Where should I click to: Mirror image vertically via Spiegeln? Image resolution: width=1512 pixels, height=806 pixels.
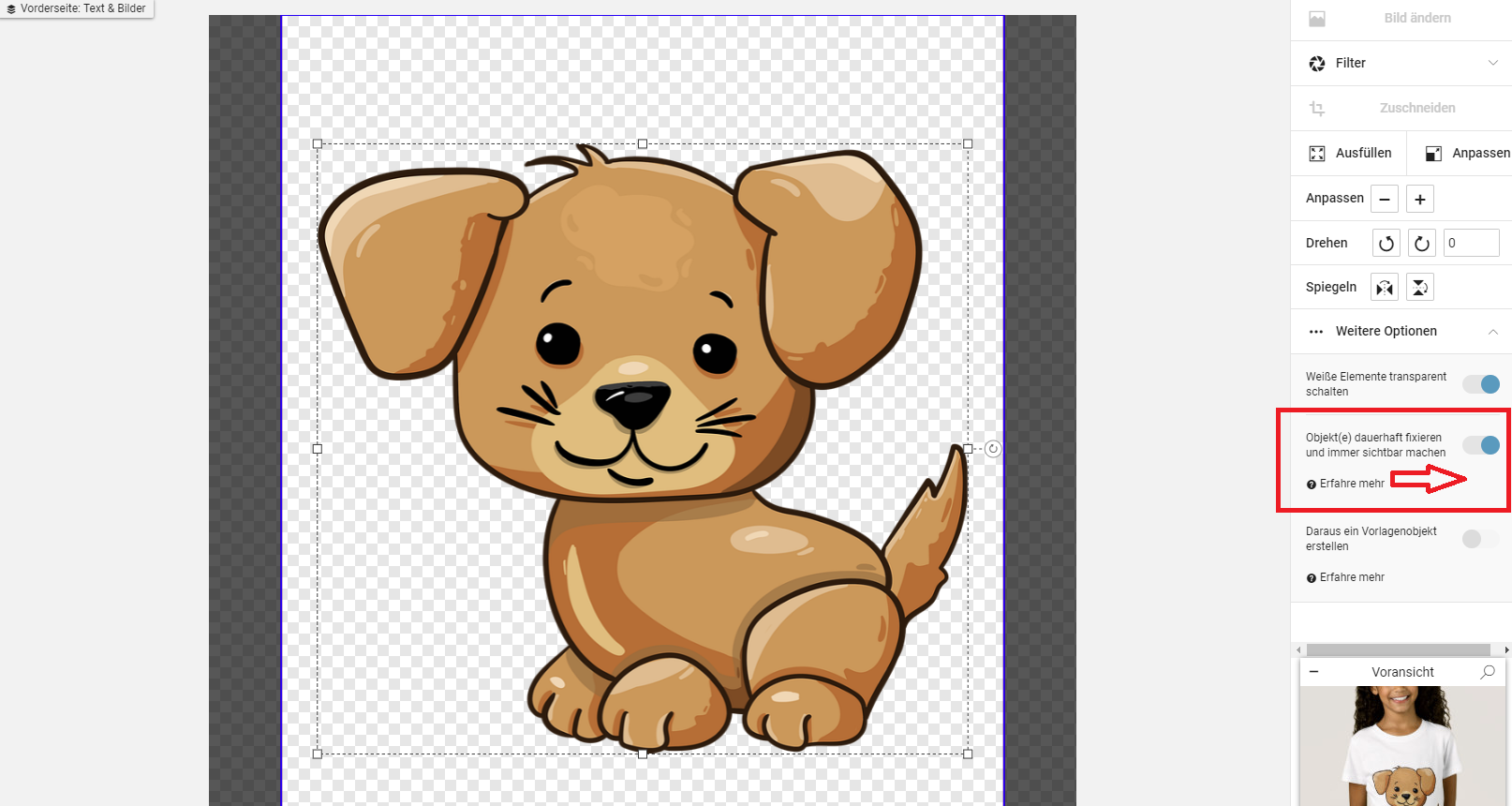(x=1420, y=288)
